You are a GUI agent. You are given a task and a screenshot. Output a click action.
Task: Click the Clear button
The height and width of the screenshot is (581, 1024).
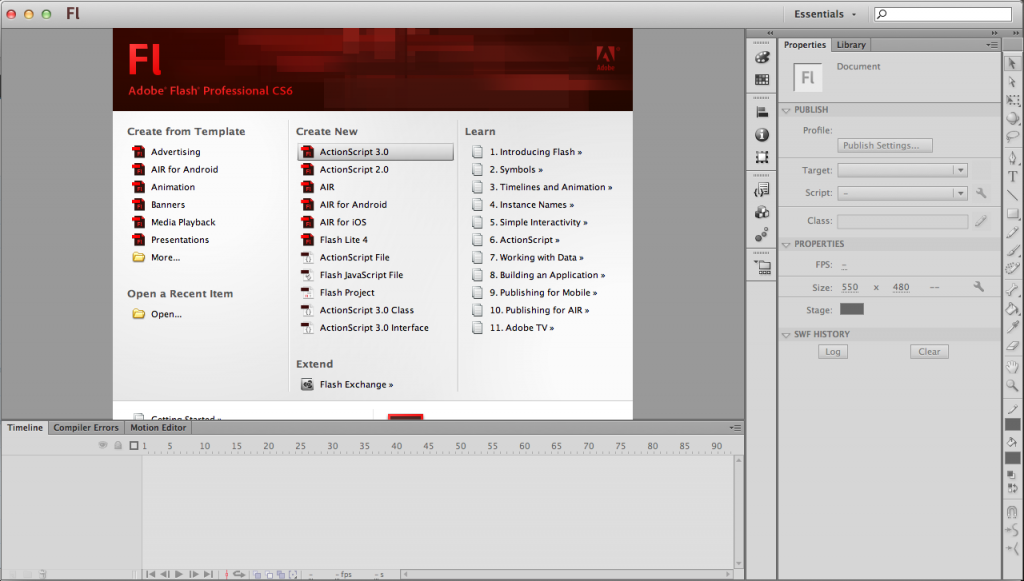coord(929,351)
